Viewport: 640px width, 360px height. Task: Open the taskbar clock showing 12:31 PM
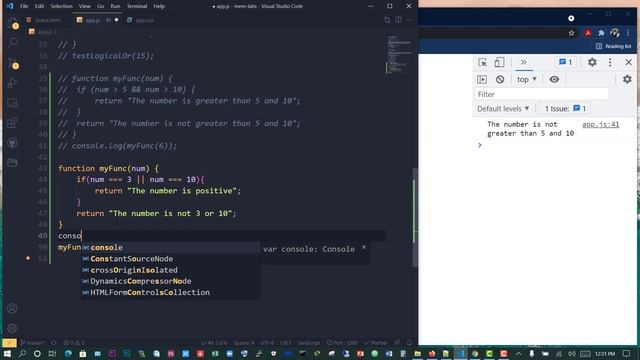point(604,353)
